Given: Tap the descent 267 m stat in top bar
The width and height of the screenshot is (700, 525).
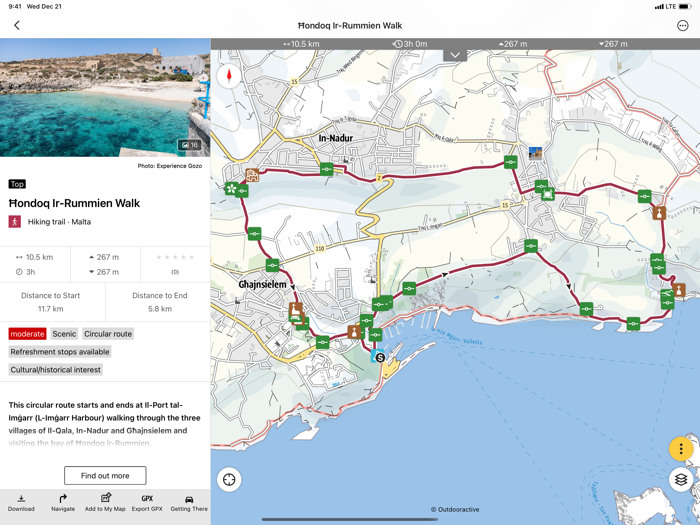Looking at the screenshot, I should (x=613, y=44).
